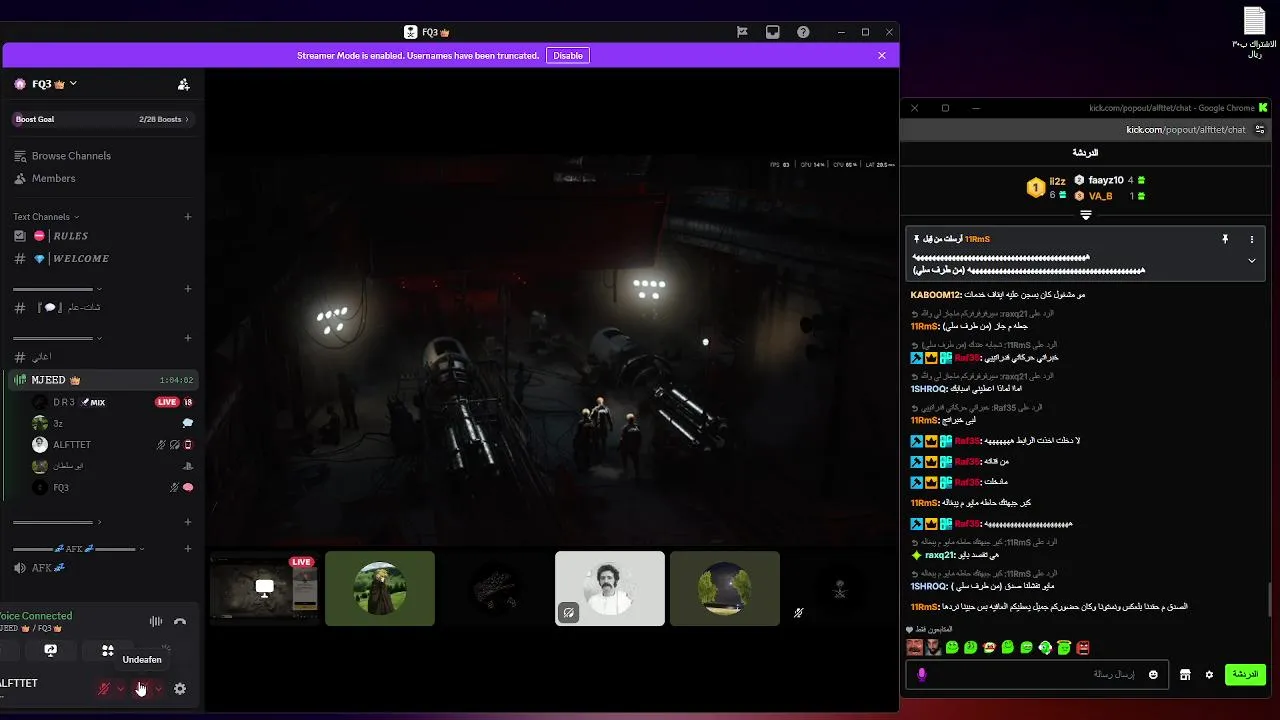
Task: Open Browse Channels
Action: (x=102, y=156)
